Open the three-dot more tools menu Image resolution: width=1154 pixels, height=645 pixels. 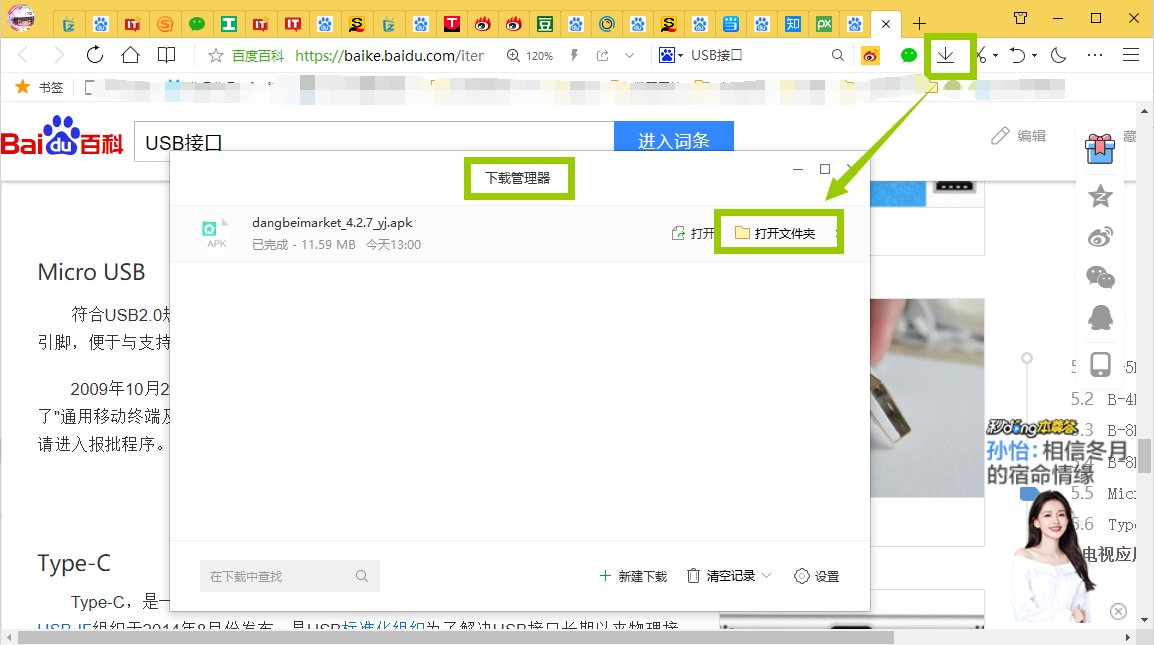[1095, 55]
